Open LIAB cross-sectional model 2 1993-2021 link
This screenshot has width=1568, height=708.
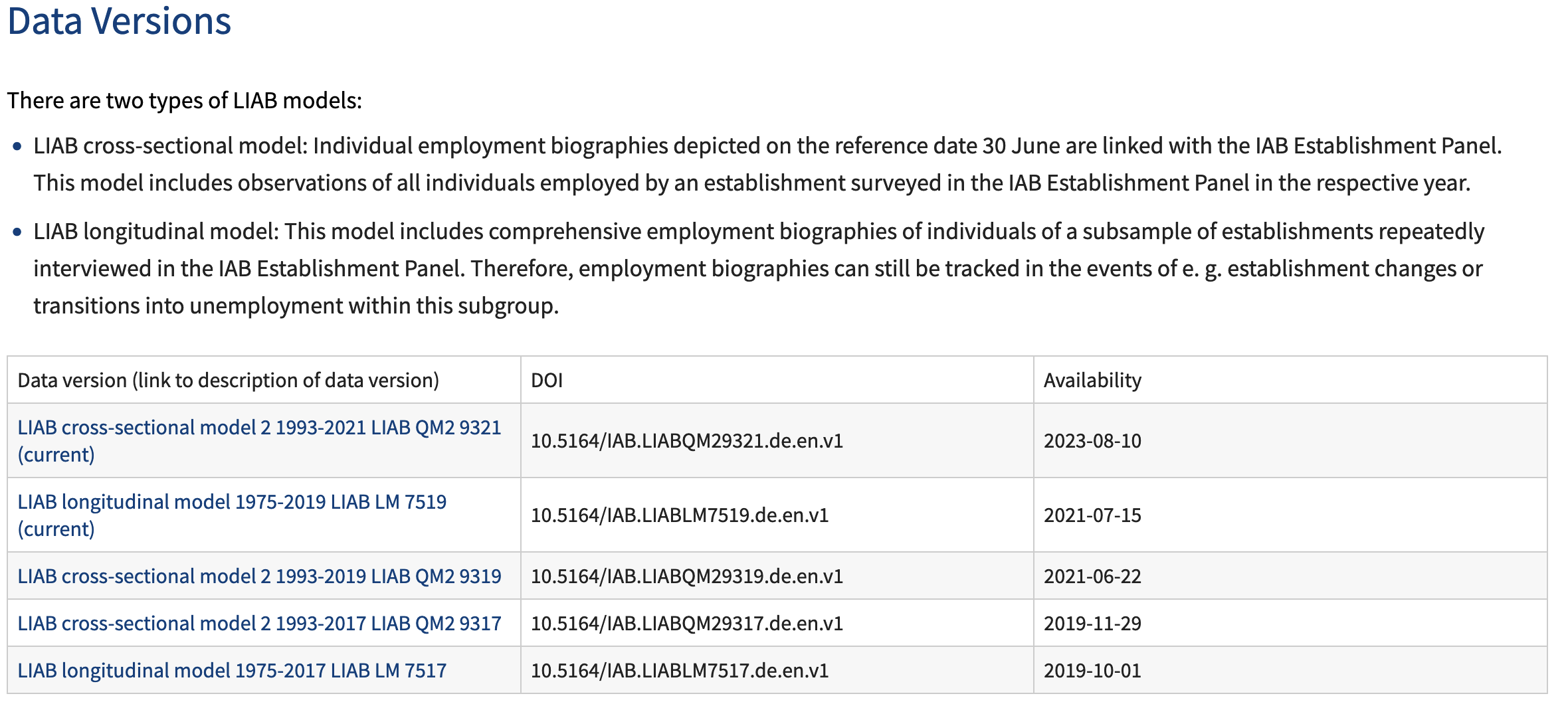[259, 428]
